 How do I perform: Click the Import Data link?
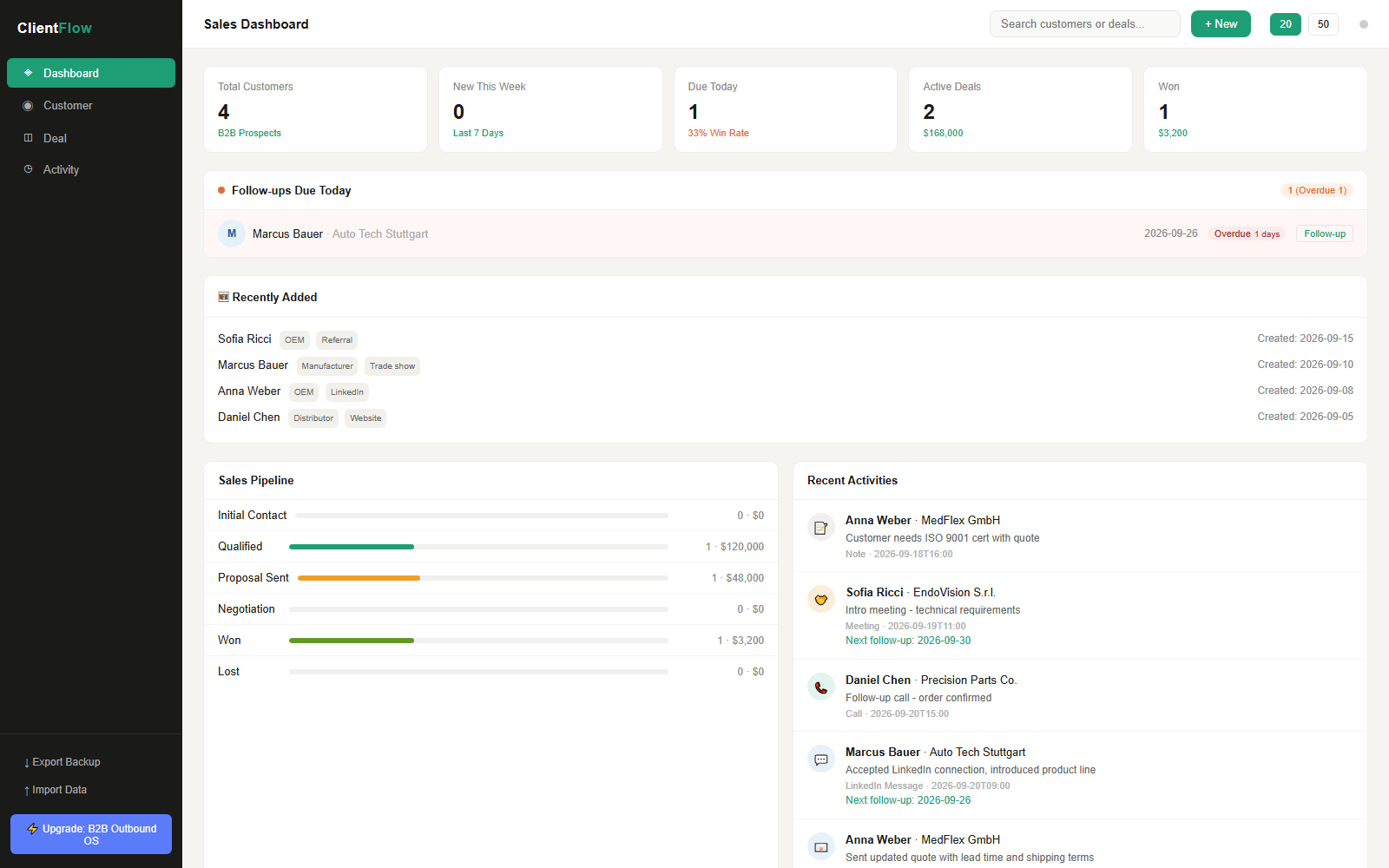pyautogui.click(x=56, y=790)
